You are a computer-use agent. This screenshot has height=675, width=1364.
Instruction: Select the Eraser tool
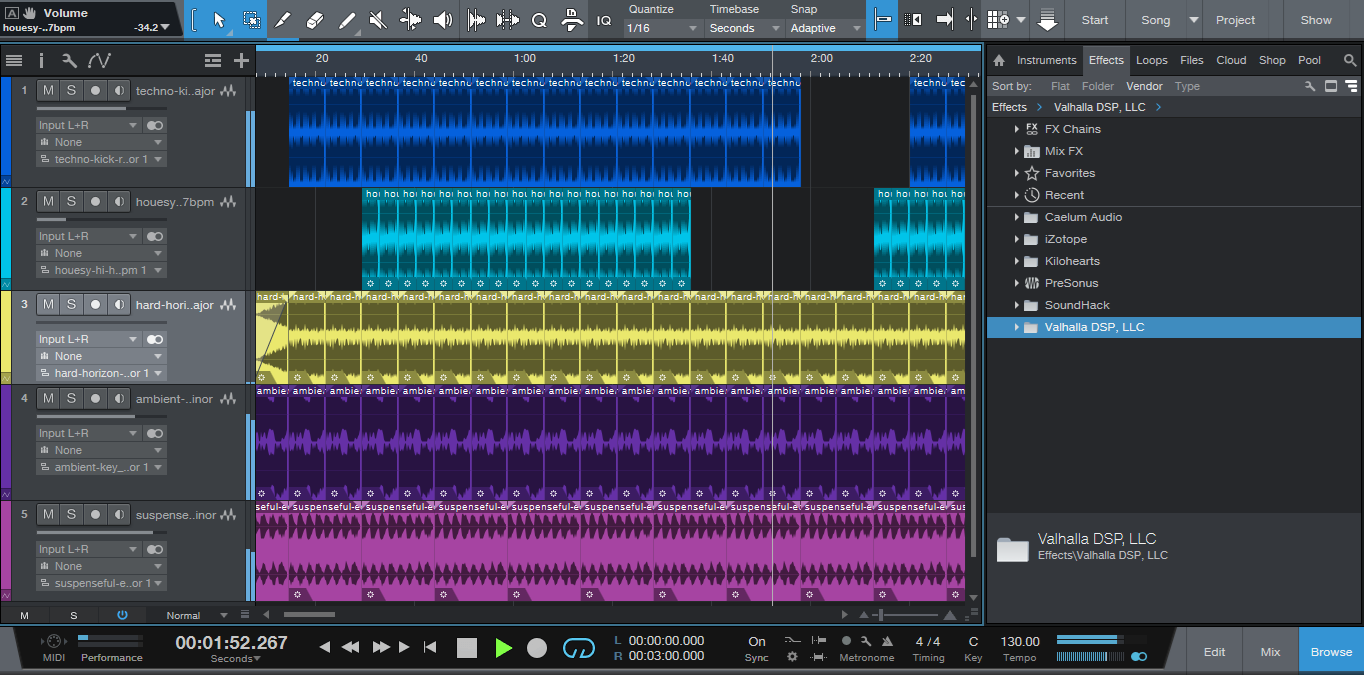pos(317,20)
